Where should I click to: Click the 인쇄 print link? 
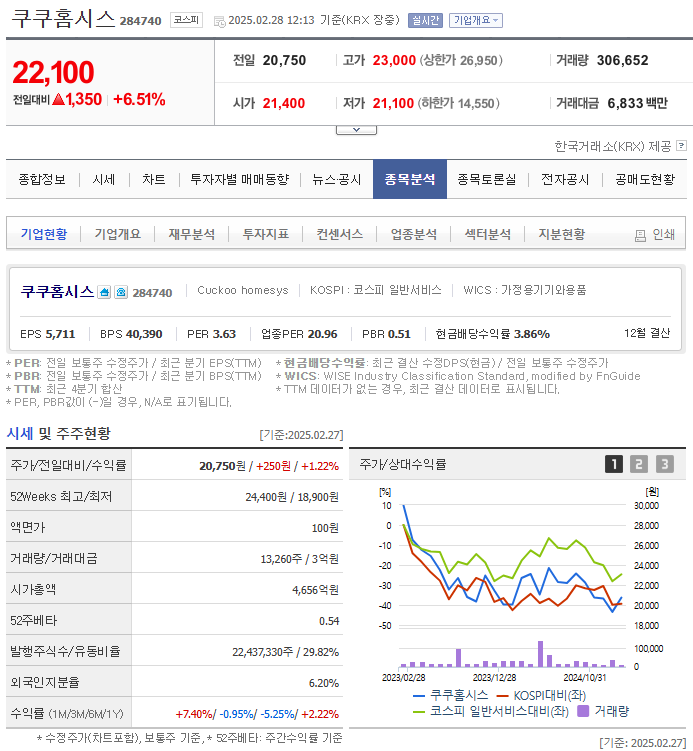664,235
